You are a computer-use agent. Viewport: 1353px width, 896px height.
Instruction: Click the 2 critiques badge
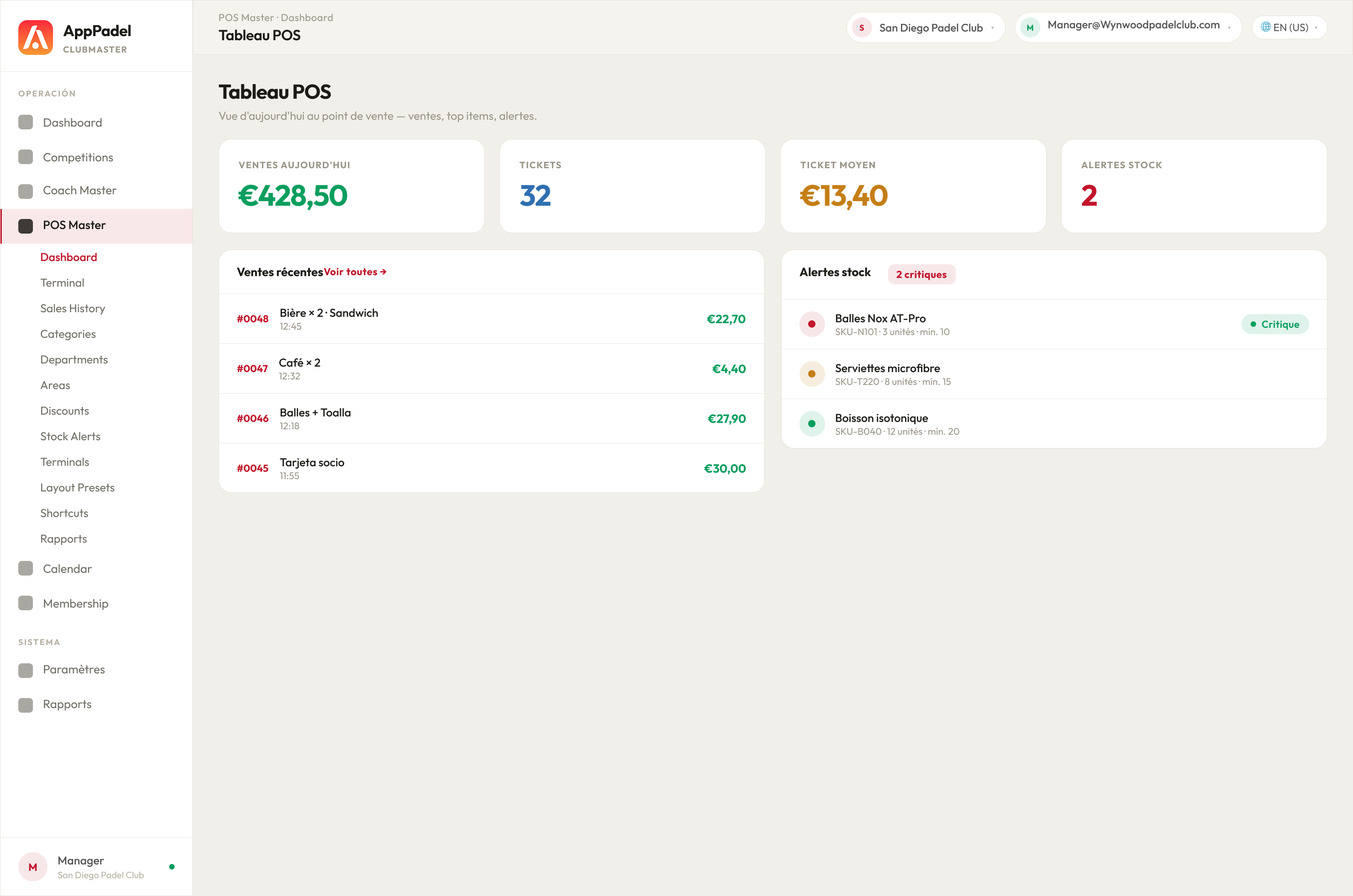coord(921,274)
